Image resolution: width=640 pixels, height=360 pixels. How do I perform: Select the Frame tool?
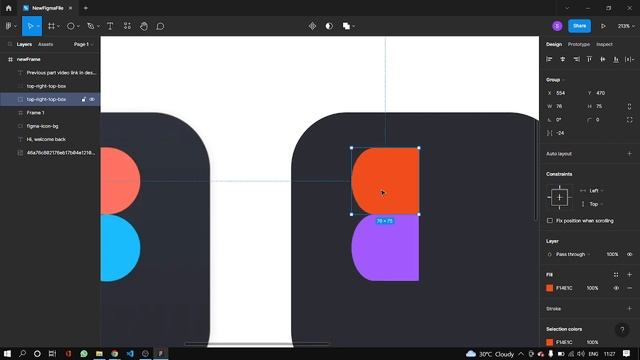51,26
